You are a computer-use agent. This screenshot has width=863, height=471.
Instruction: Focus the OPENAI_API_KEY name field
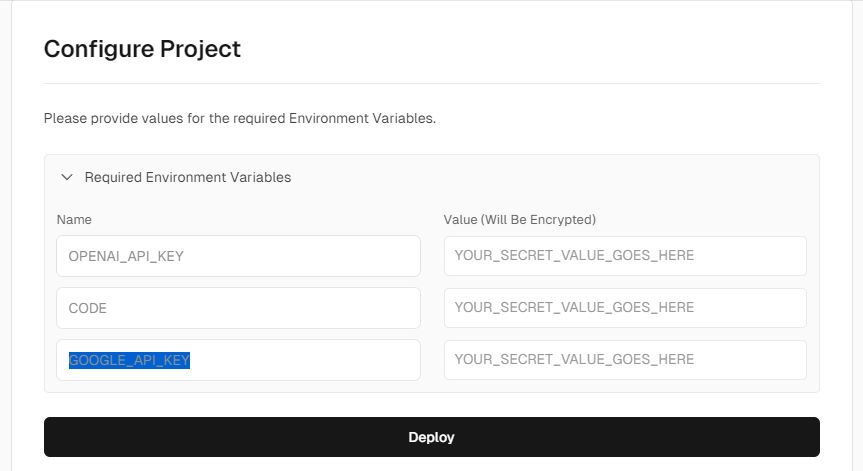click(x=238, y=256)
